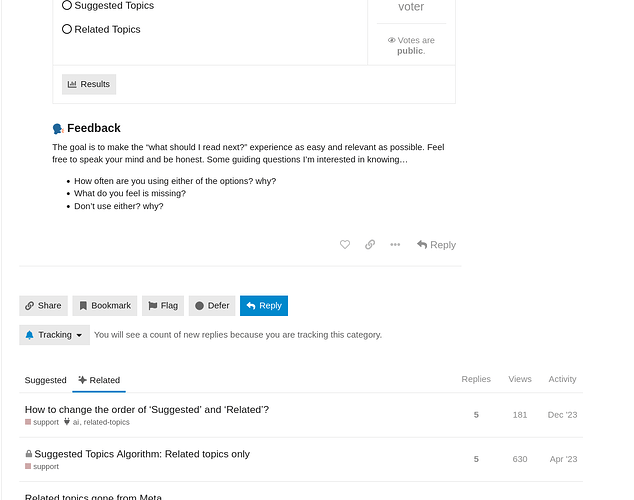Open the Tracking notification dropdown
This screenshot has width=634, height=500.
(54, 335)
